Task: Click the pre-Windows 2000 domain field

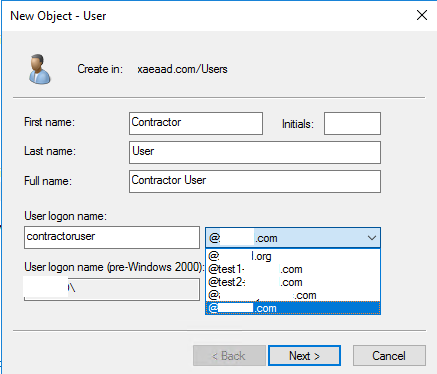Action: [112, 289]
